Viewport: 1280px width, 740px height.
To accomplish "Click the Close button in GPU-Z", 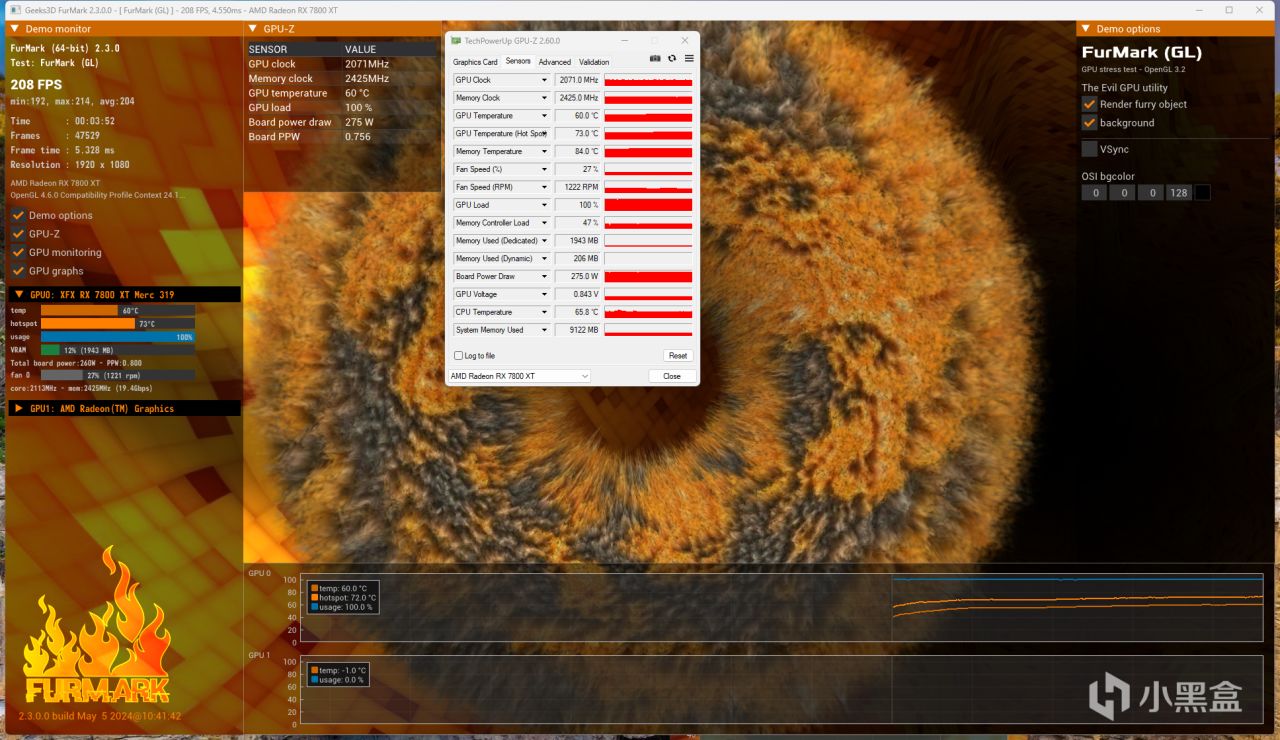I will pyautogui.click(x=672, y=376).
